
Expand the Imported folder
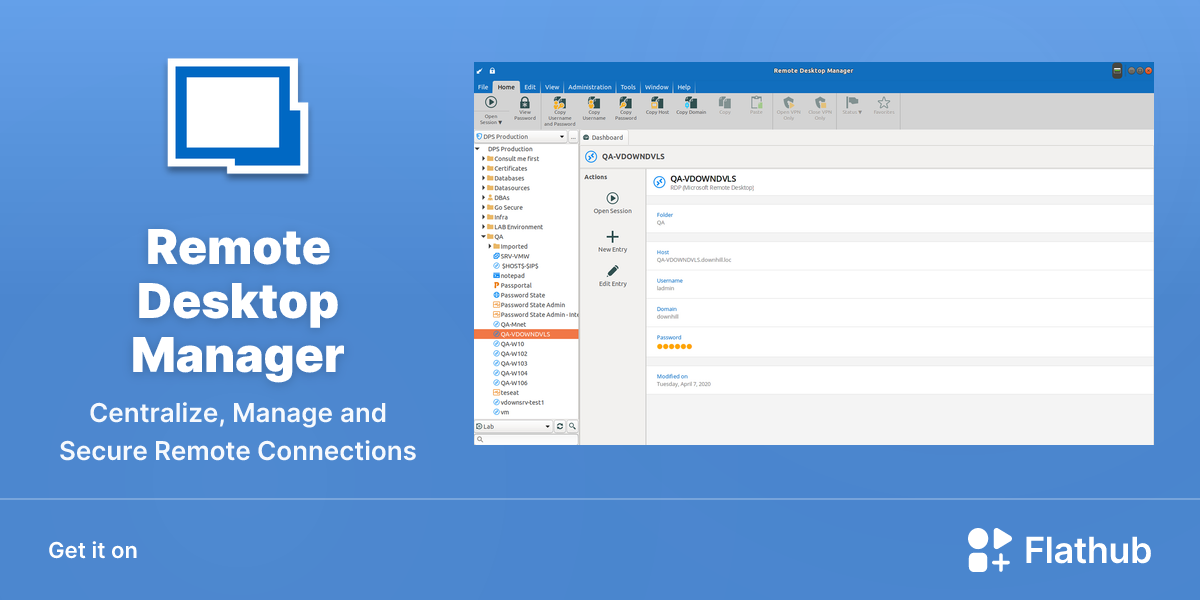pos(490,246)
